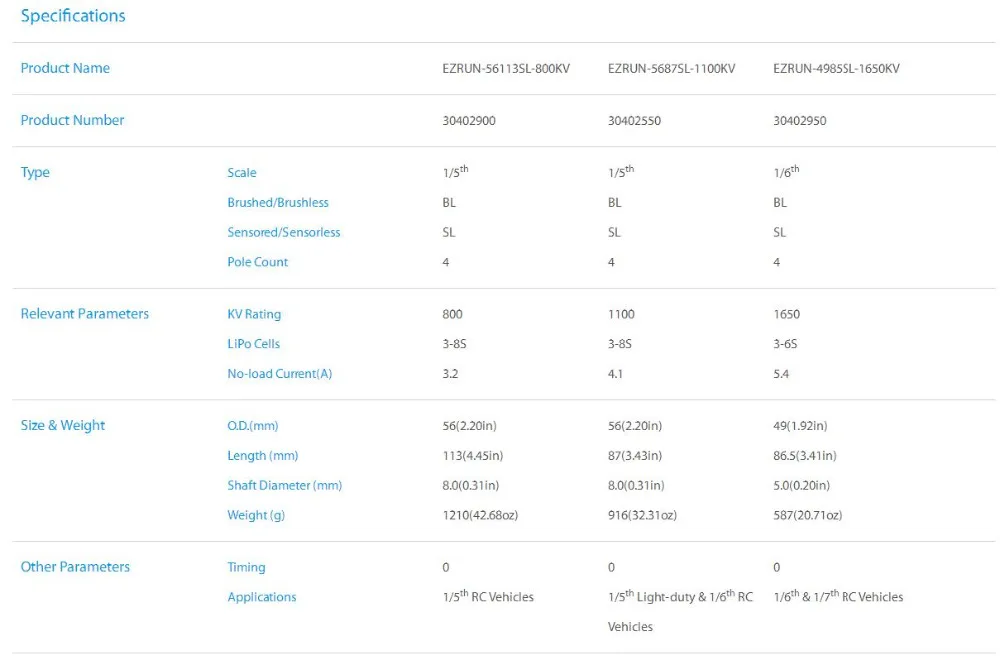Click weight value 1210(42.68oz)

click(x=480, y=515)
